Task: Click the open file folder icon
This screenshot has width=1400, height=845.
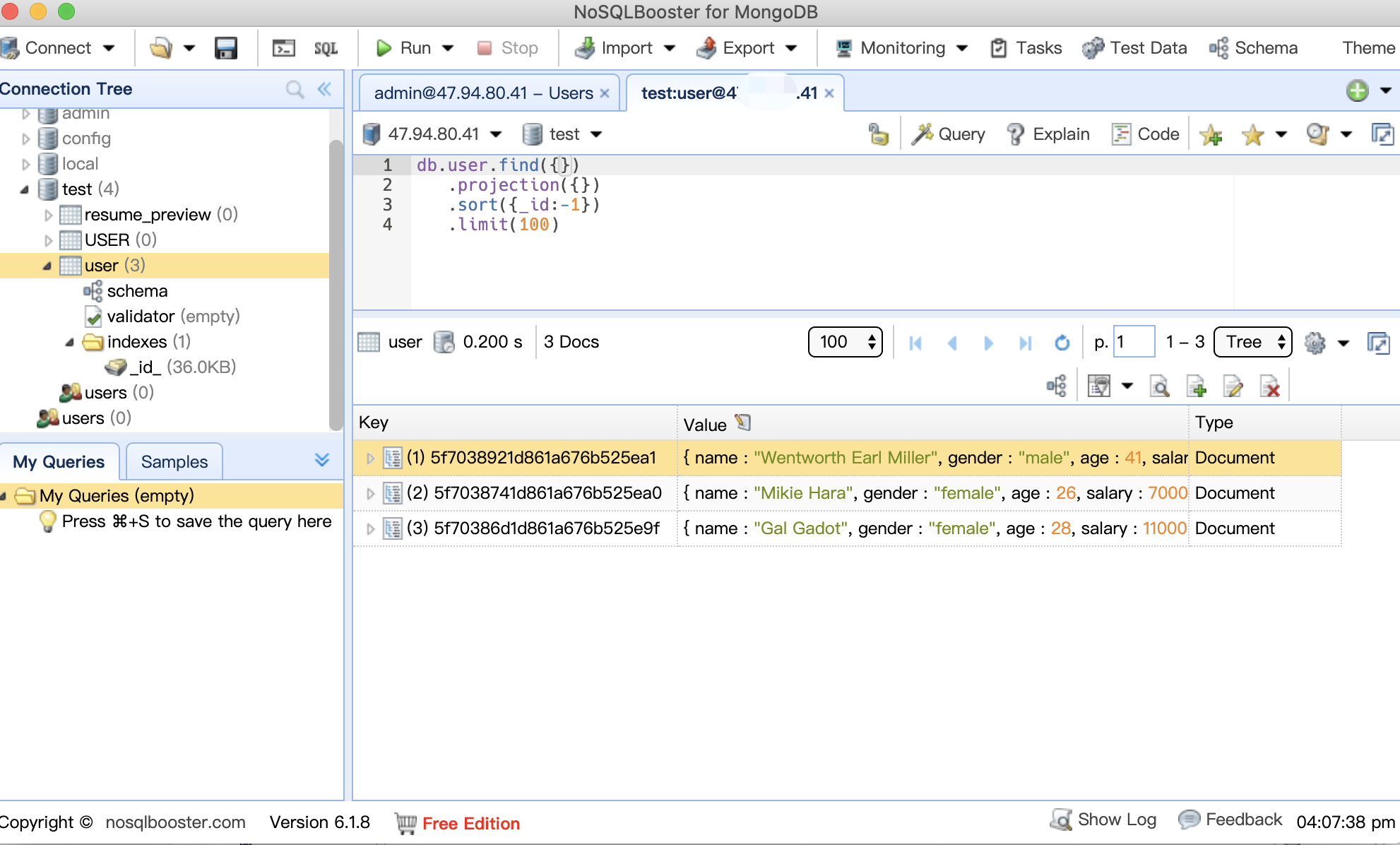Action: click(160, 48)
